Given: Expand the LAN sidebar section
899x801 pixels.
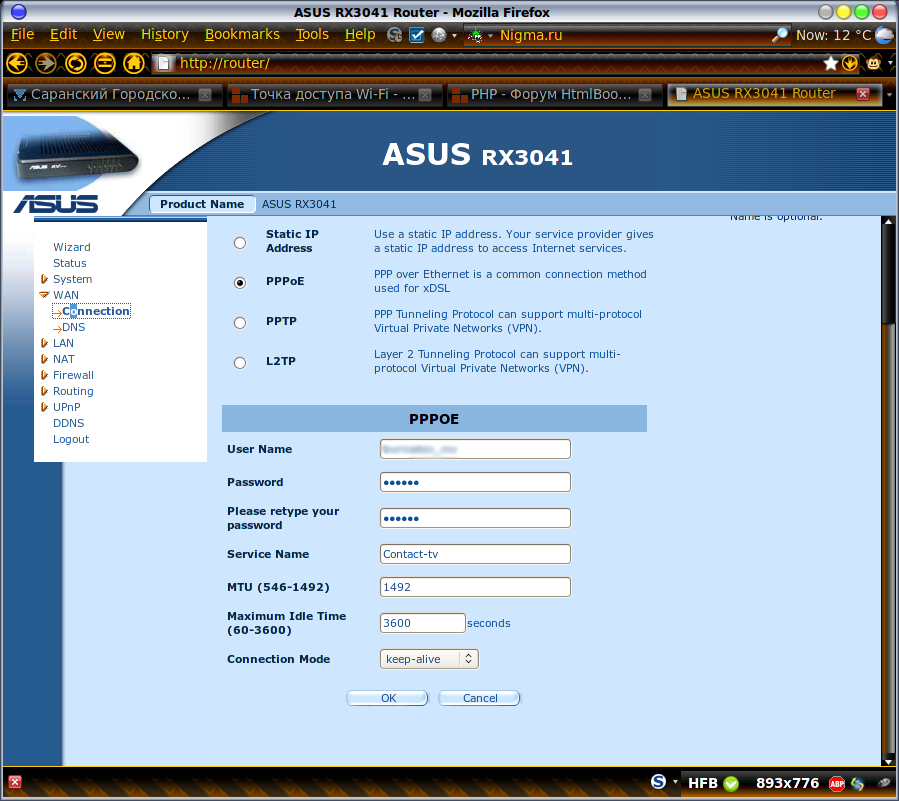Looking at the screenshot, I should click(44, 343).
